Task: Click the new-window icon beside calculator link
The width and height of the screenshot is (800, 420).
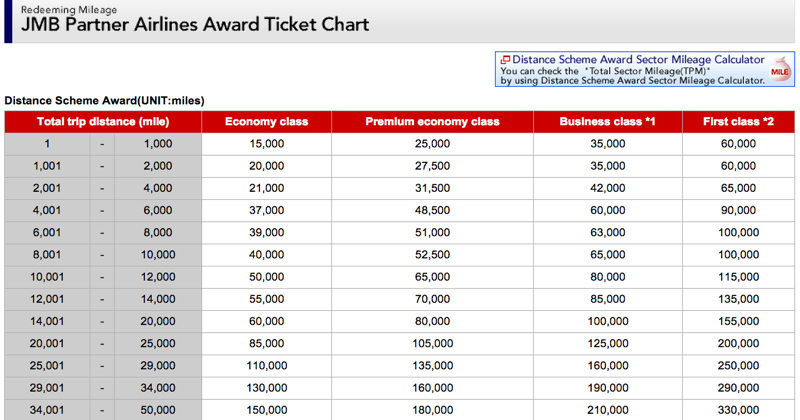Action: pos(505,60)
